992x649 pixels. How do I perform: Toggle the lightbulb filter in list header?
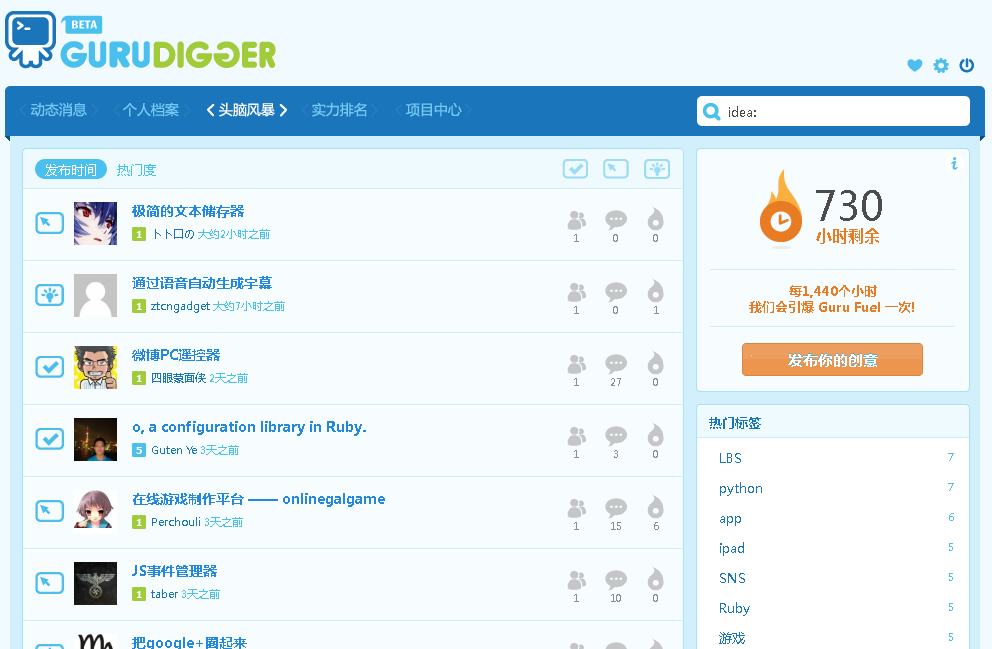tap(657, 169)
